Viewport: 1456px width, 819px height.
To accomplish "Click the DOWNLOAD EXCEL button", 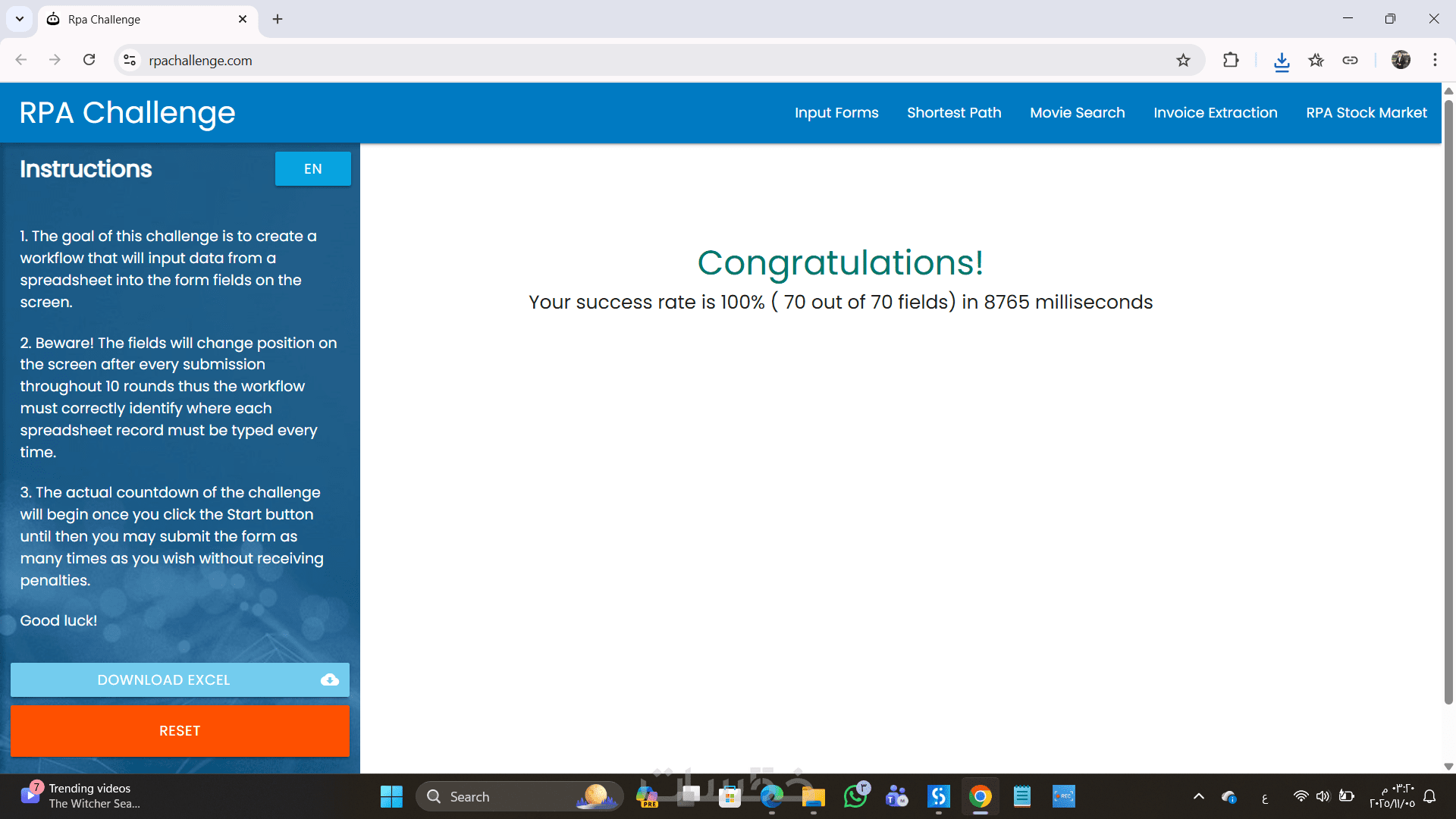I will (x=180, y=680).
